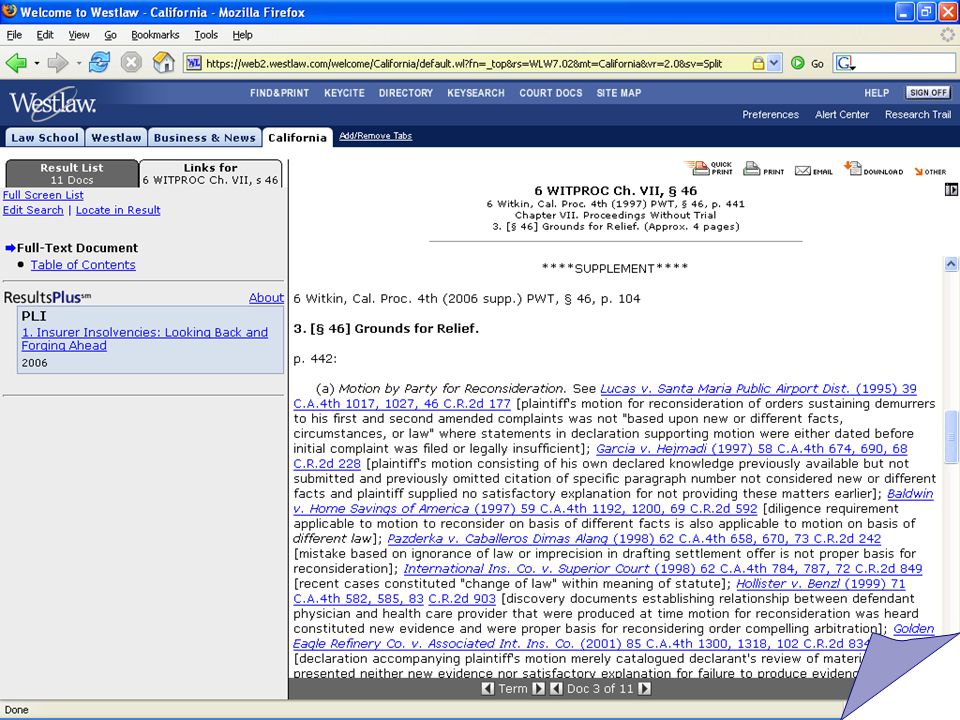Reload the page using Refresh icon

[99, 62]
